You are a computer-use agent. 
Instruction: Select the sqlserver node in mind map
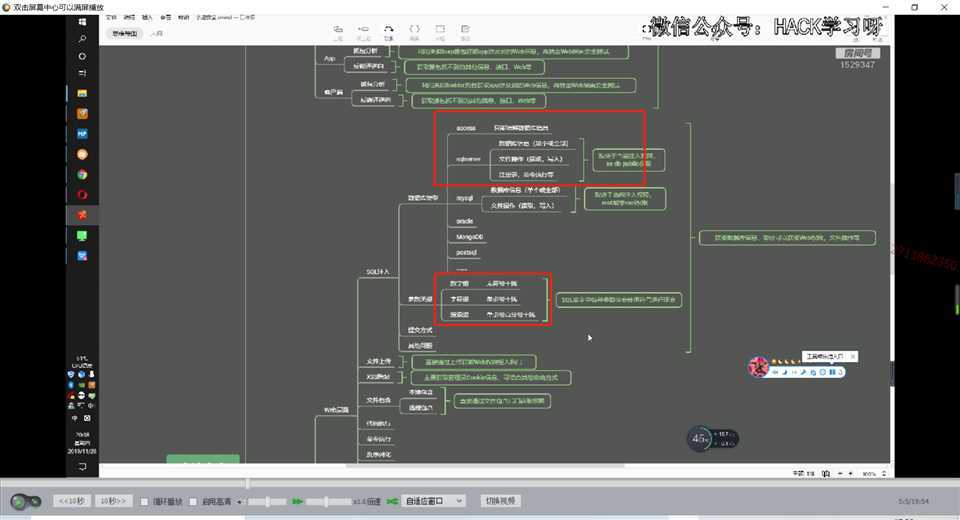pyautogui.click(x=468, y=159)
